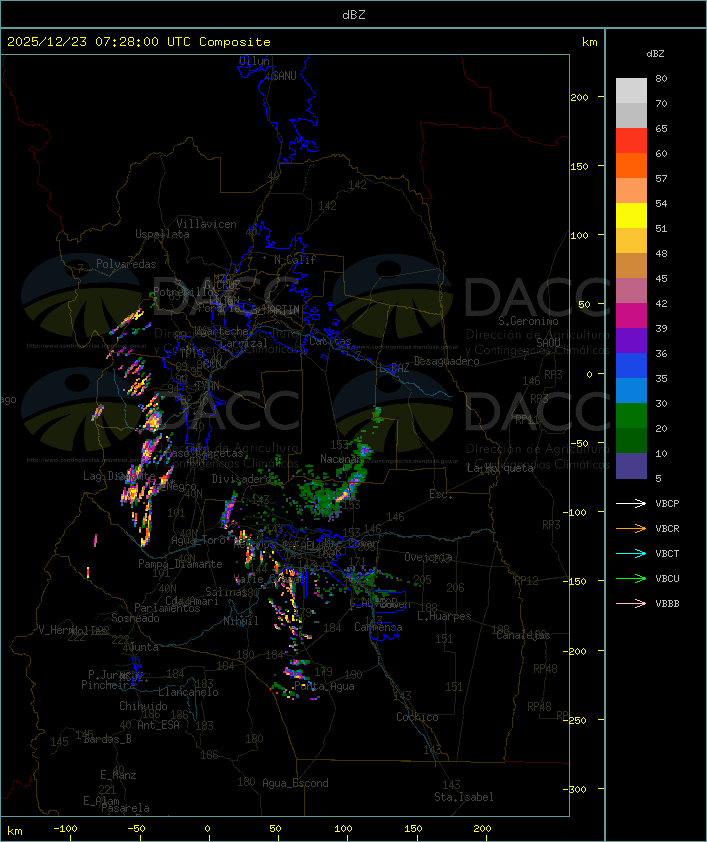Pick the green 20-30 dBZ swatch
The width and height of the screenshot is (707, 842).
(x=631, y=416)
